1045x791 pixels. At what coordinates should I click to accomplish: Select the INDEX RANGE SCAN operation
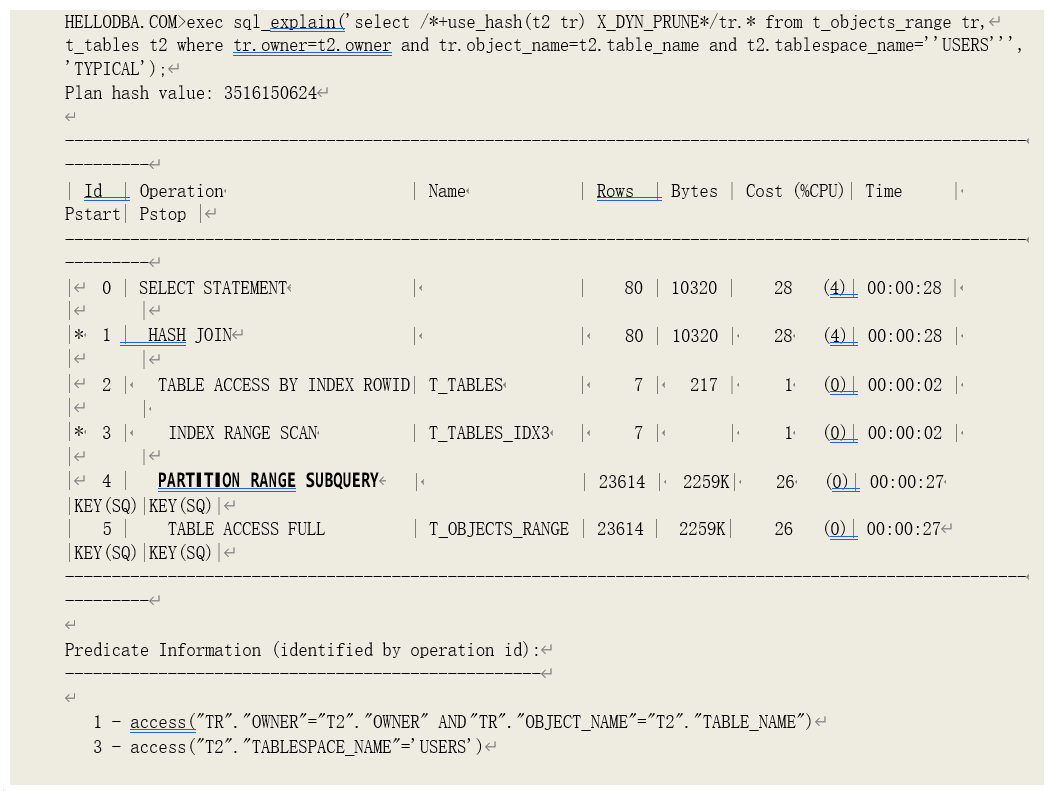coord(243,433)
